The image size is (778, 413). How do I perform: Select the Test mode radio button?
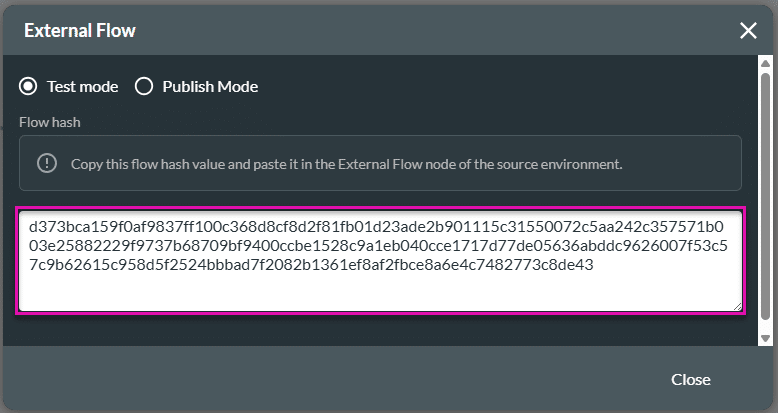(28, 86)
